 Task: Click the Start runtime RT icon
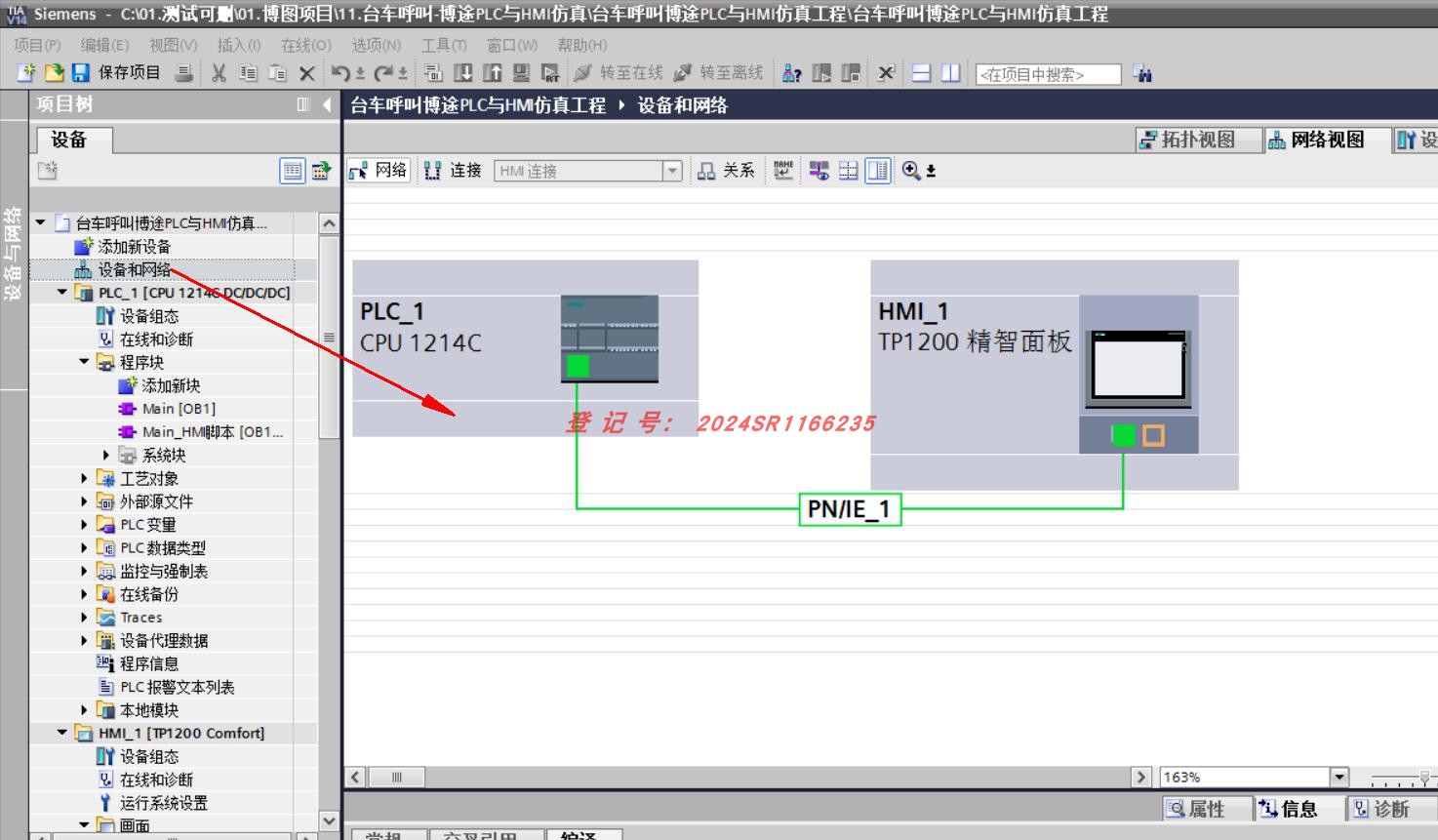[x=550, y=73]
